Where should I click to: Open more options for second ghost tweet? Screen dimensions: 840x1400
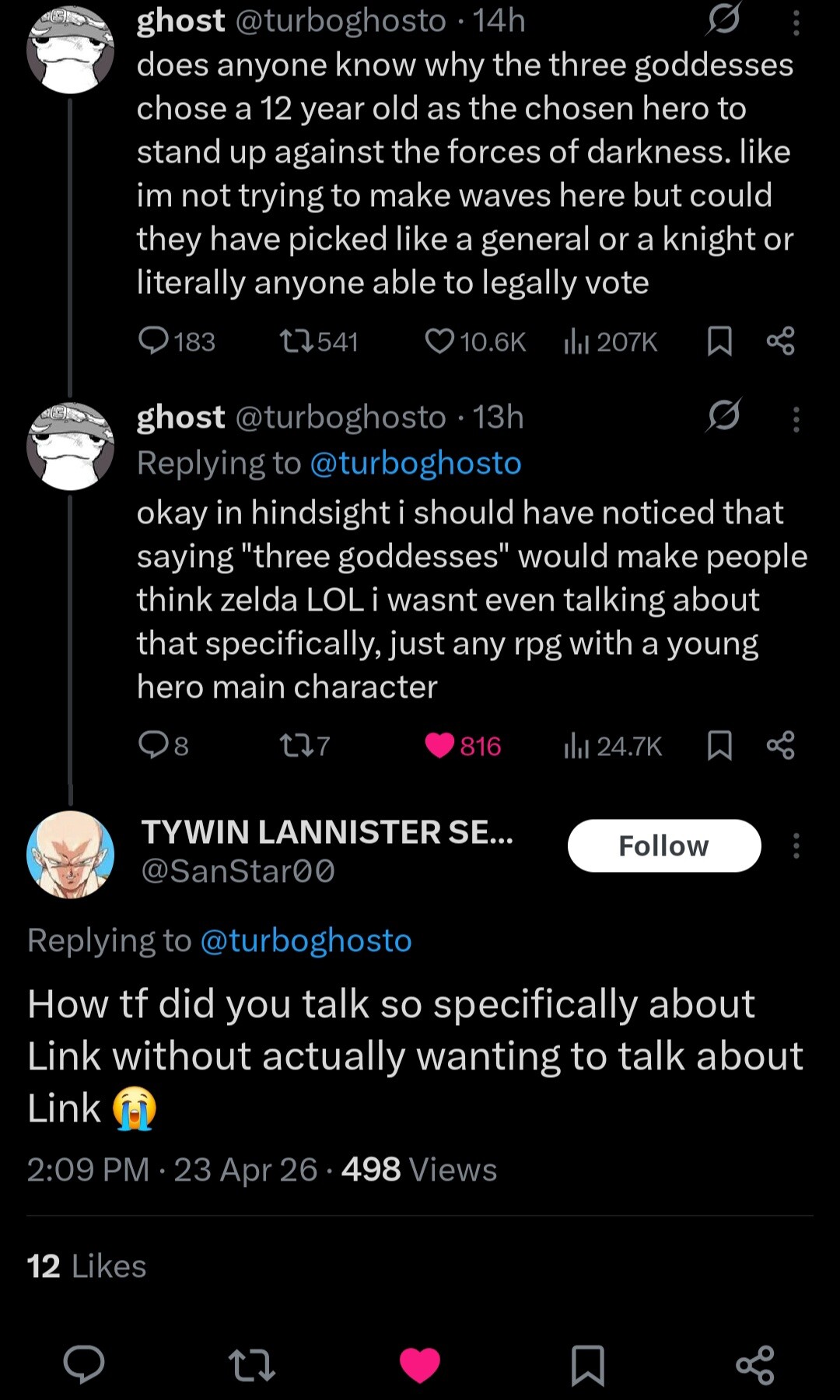(x=796, y=419)
